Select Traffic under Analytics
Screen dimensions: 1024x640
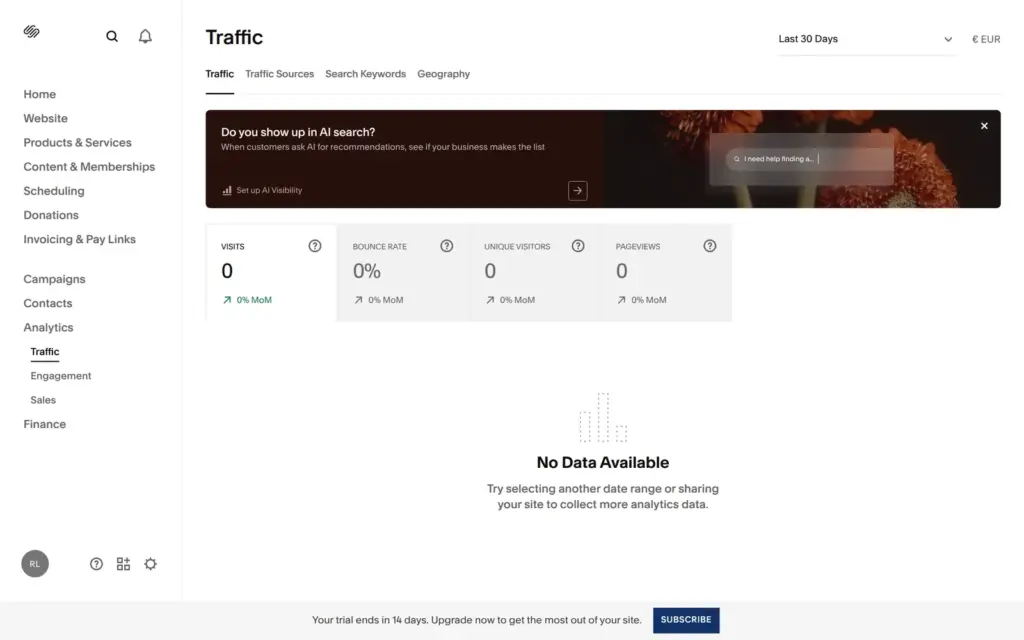(x=44, y=351)
